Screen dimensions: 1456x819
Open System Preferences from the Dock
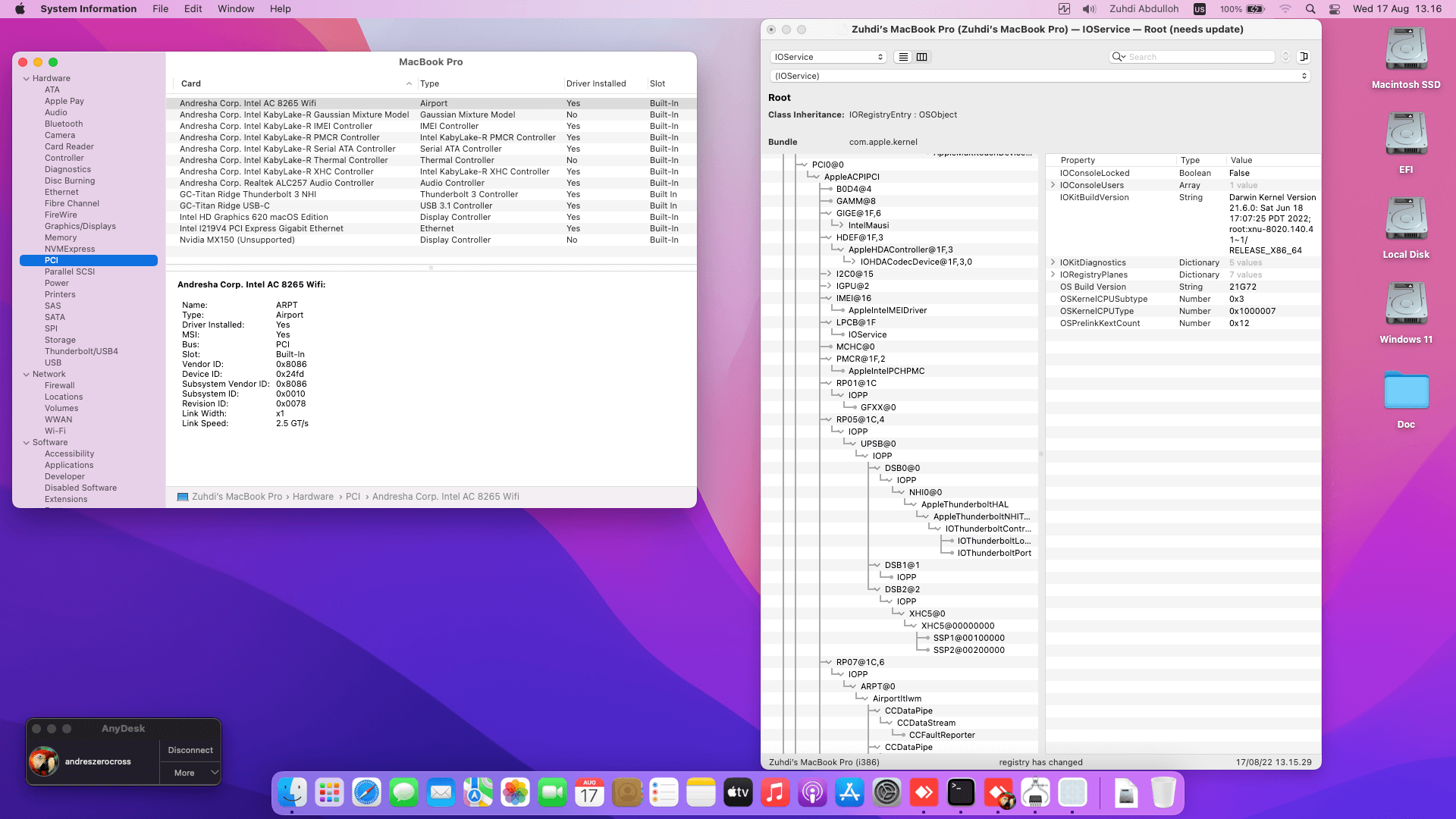(x=886, y=793)
